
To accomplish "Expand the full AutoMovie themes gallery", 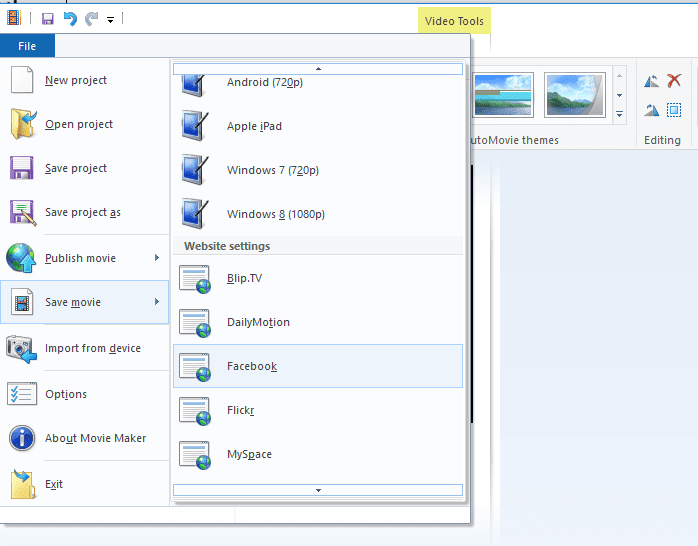I will coord(619,114).
